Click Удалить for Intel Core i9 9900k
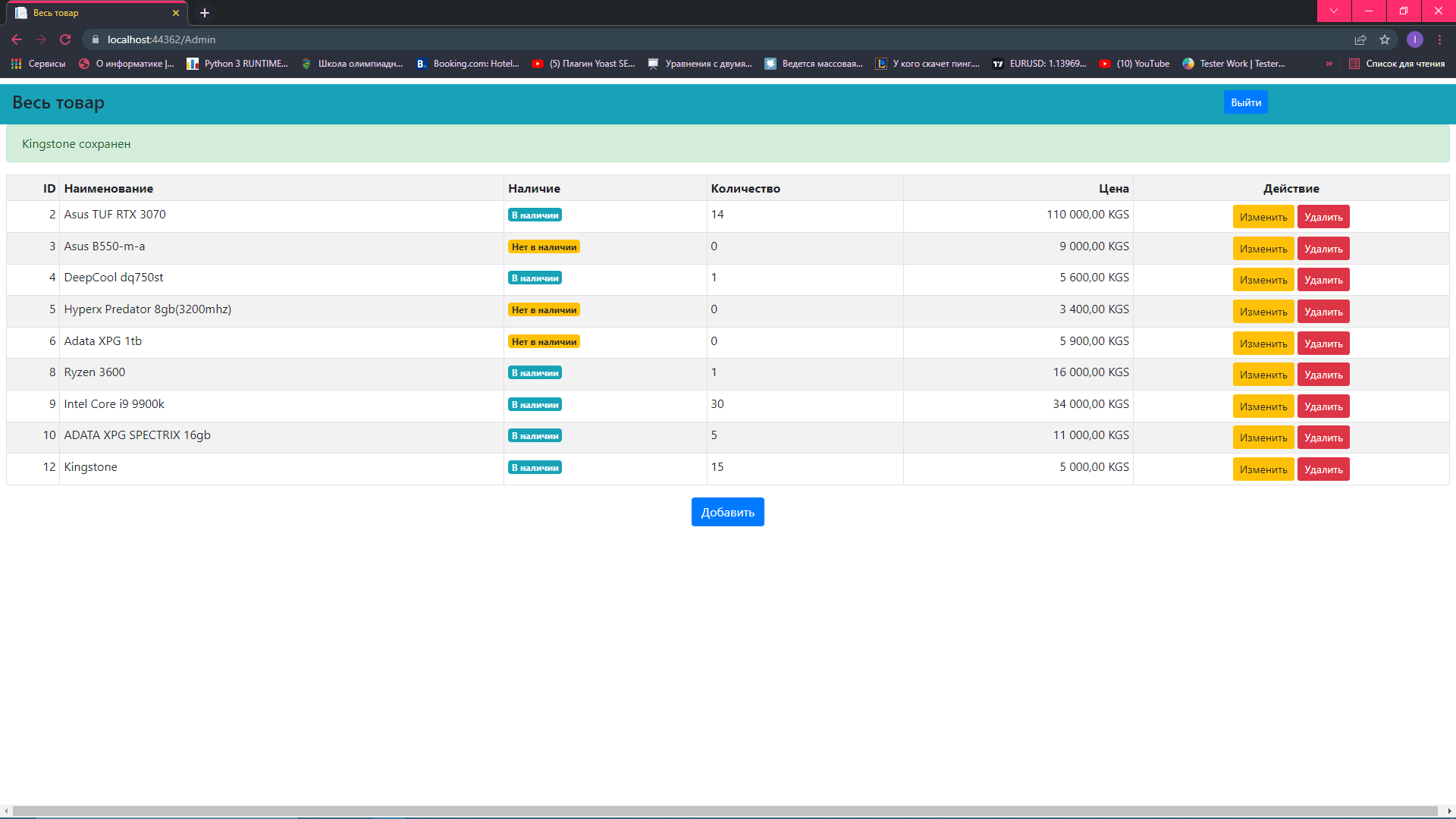The width and height of the screenshot is (1456, 819). [x=1323, y=406]
